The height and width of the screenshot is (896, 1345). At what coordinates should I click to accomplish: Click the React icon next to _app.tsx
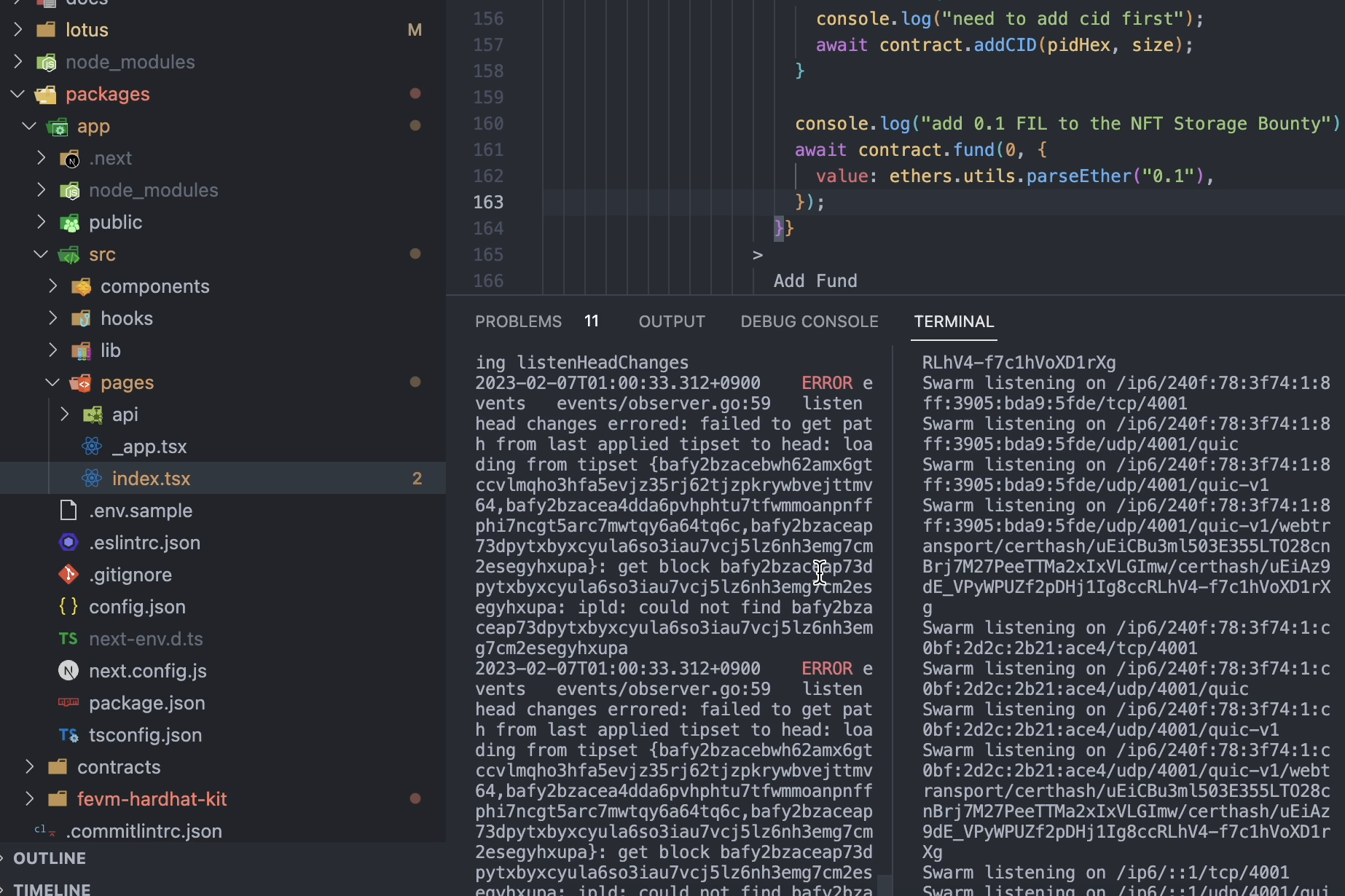pyautogui.click(x=92, y=447)
